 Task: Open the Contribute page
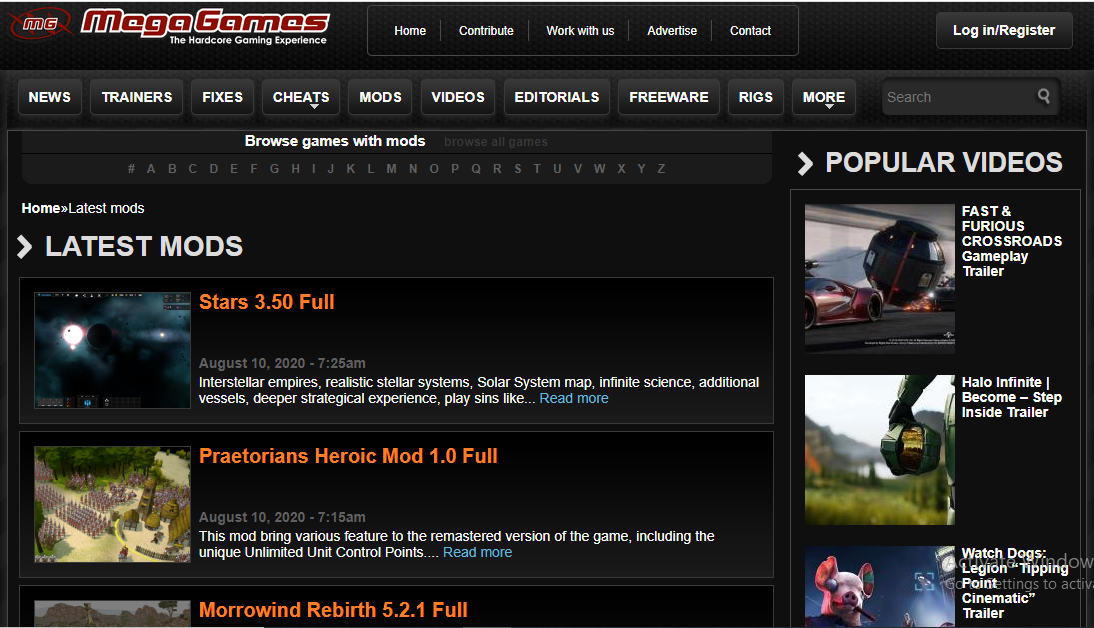click(486, 31)
